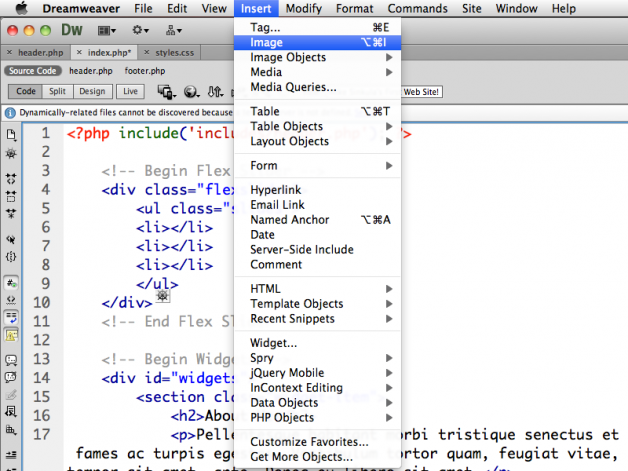Open the Layout dropdown in the application bar
This screenshot has width=628, height=471.
pos(107,30)
